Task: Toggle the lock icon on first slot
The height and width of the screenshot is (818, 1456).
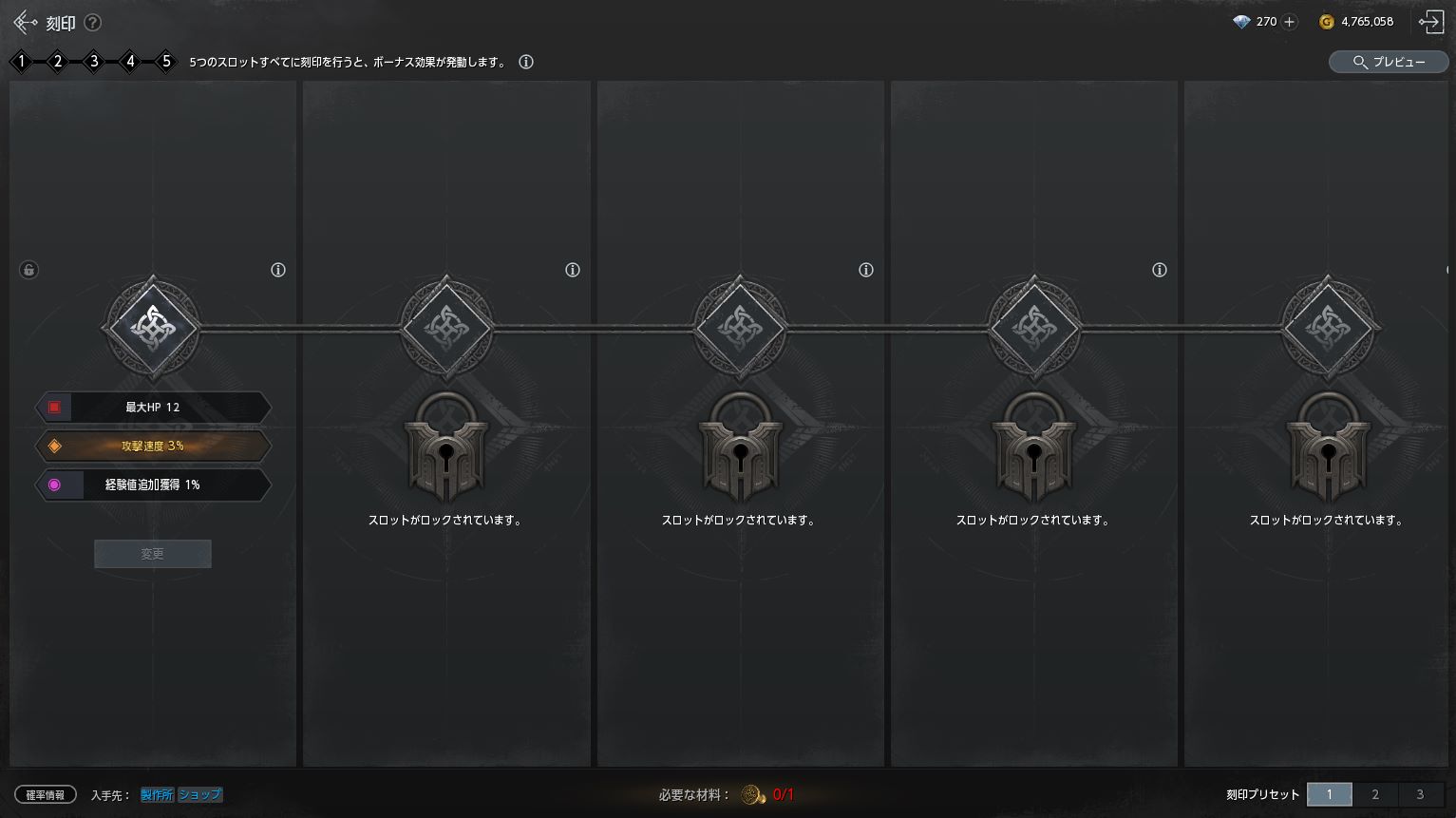Action: pyautogui.click(x=28, y=270)
